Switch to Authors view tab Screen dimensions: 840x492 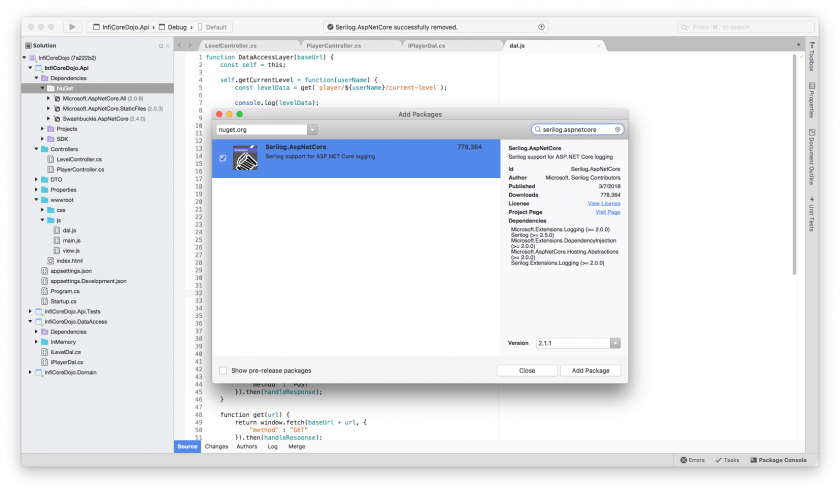pos(246,446)
